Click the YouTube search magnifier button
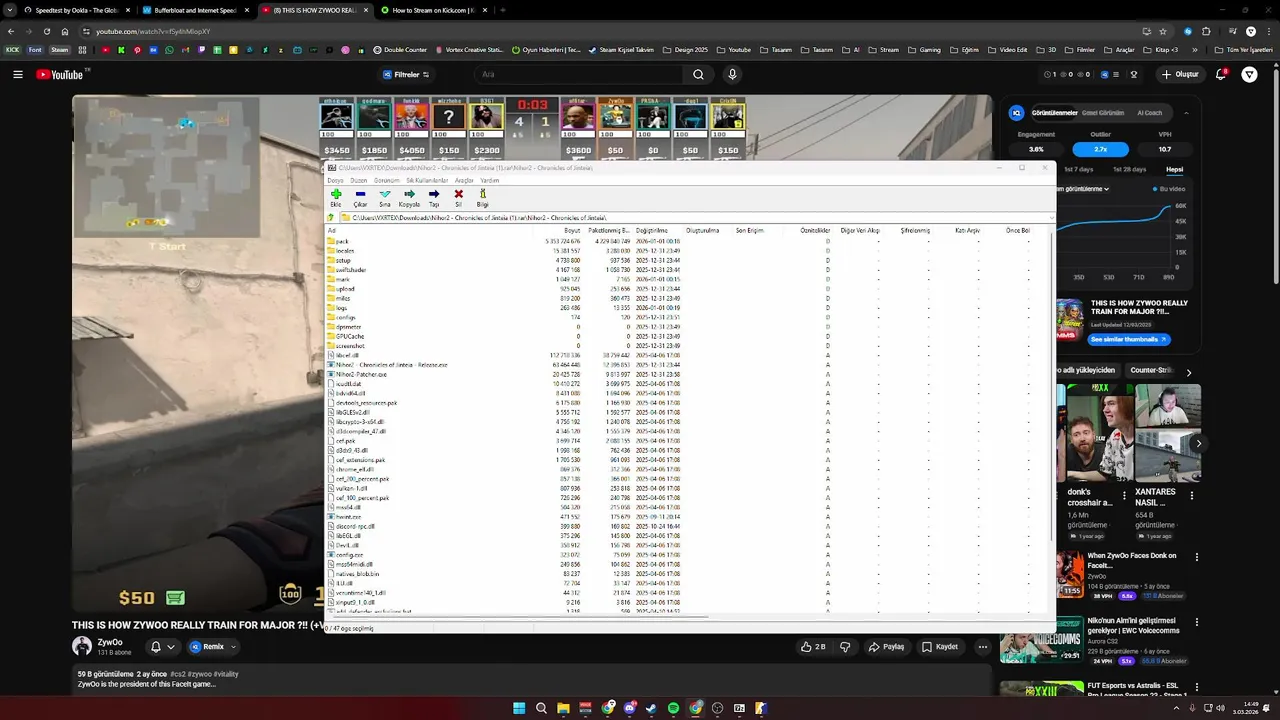The height and width of the screenshot is (720, 1280). pos(698,74)
